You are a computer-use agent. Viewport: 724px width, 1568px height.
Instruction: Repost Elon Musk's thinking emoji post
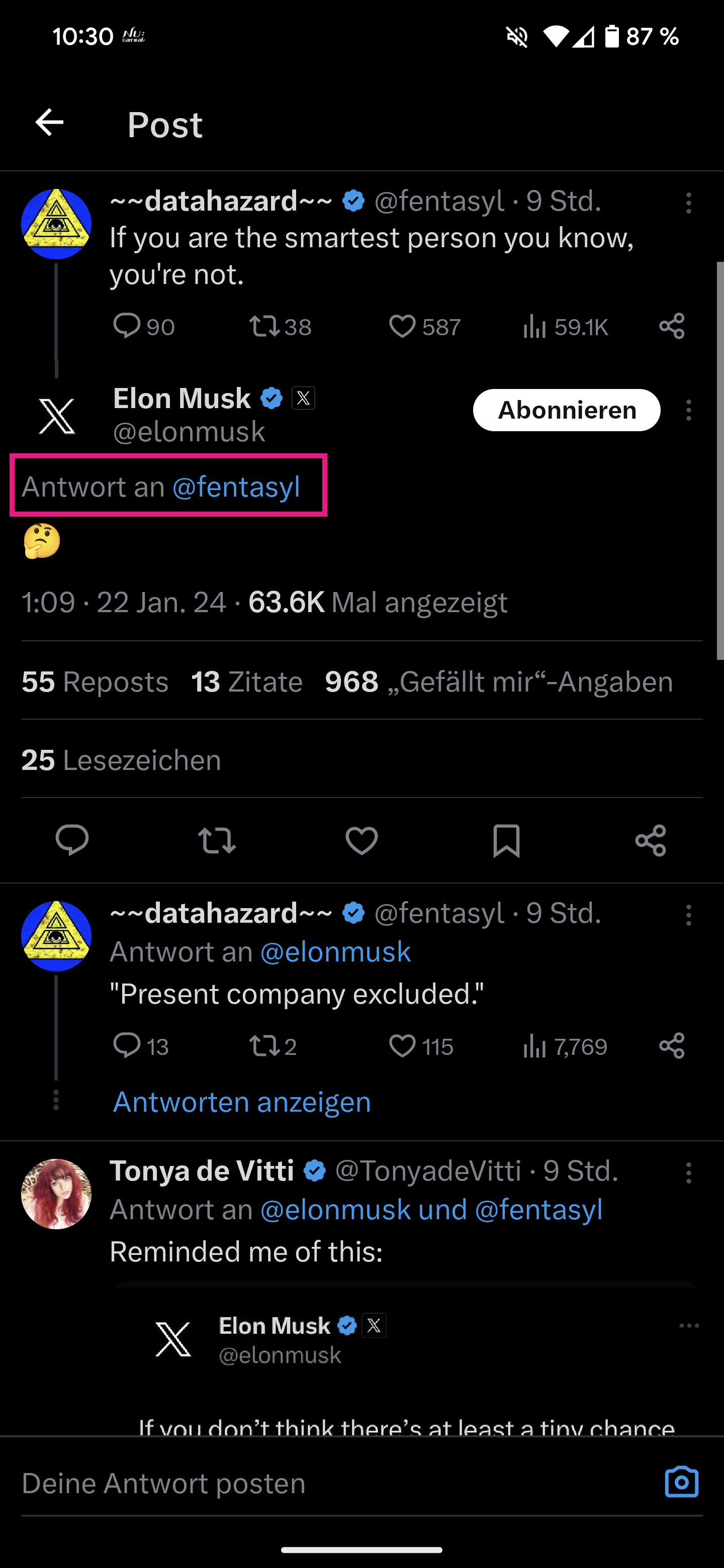coord(217,841)
